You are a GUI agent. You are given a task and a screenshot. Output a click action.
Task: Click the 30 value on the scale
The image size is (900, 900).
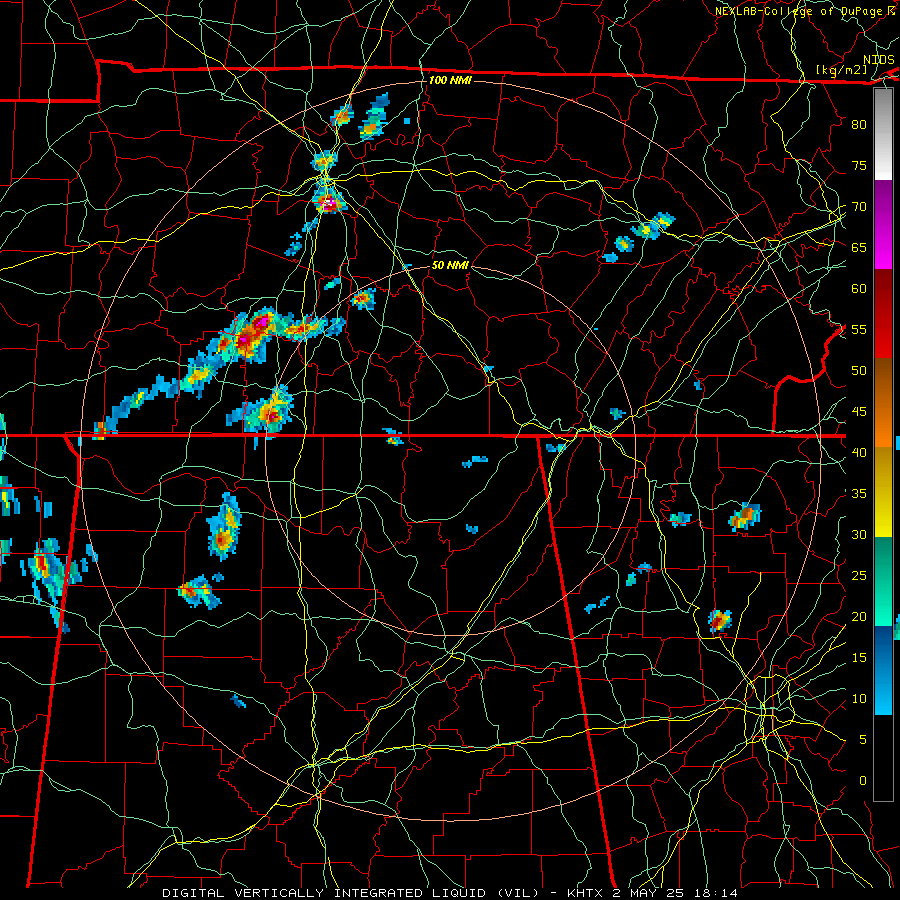tap(859, 534)
